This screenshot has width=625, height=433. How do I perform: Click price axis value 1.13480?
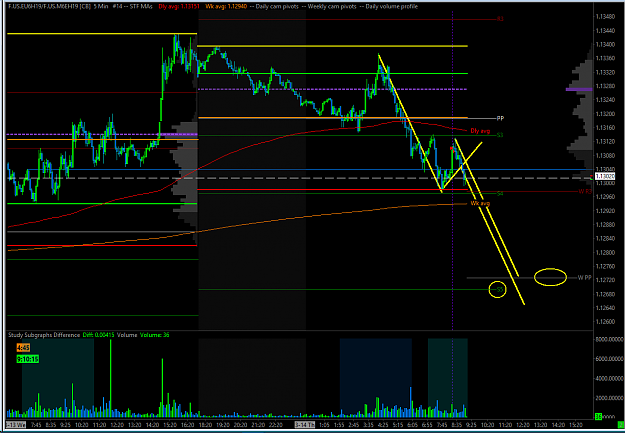point(605,16)
